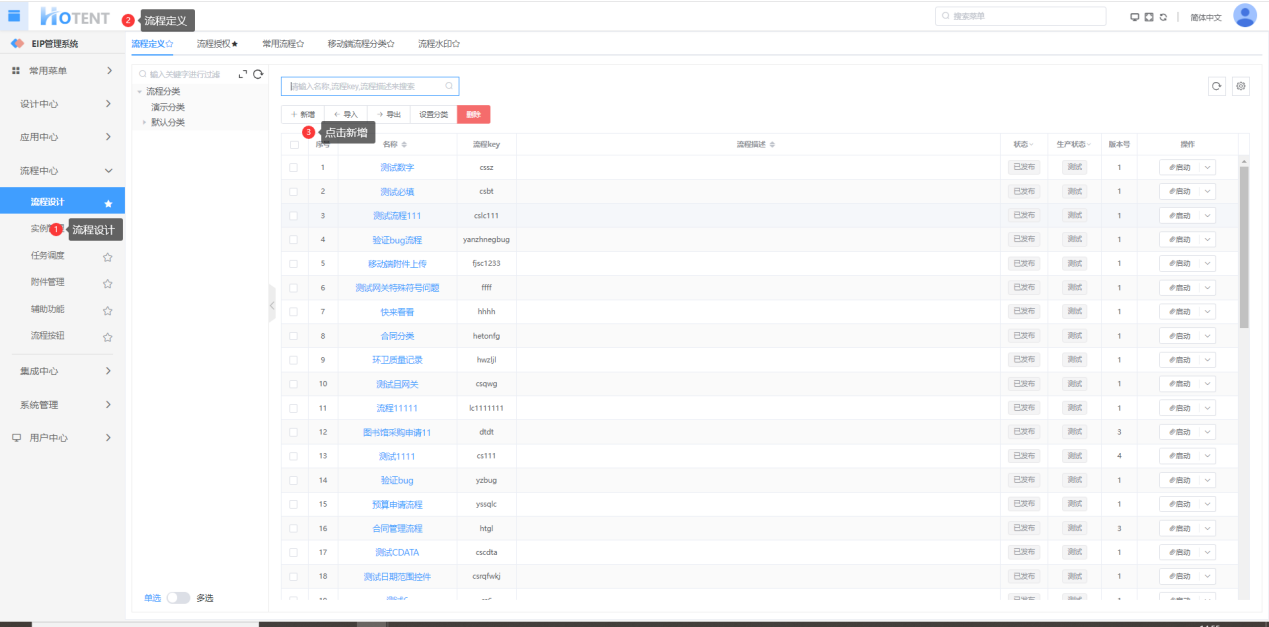
Task: Switch to the 流程授权 tab
Action: coord(217,44)
